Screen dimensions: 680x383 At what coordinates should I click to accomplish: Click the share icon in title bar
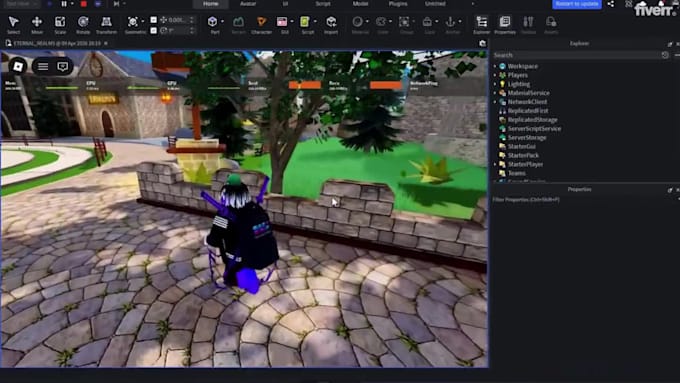tap(611, 4)
